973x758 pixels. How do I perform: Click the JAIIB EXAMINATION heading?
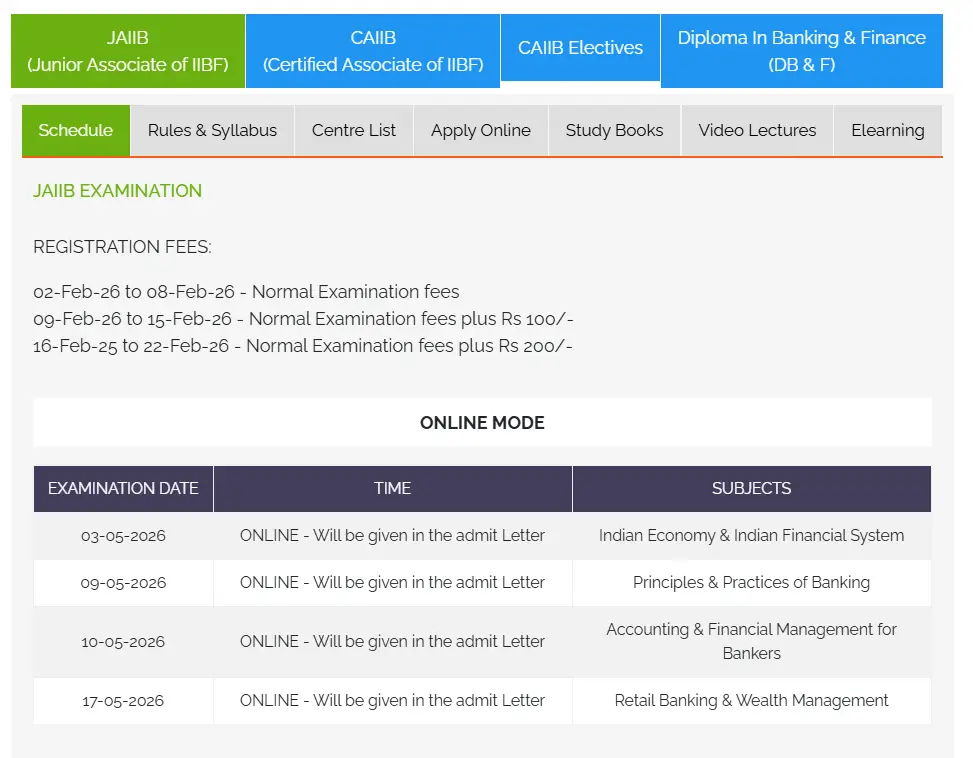tap(117, 191)
